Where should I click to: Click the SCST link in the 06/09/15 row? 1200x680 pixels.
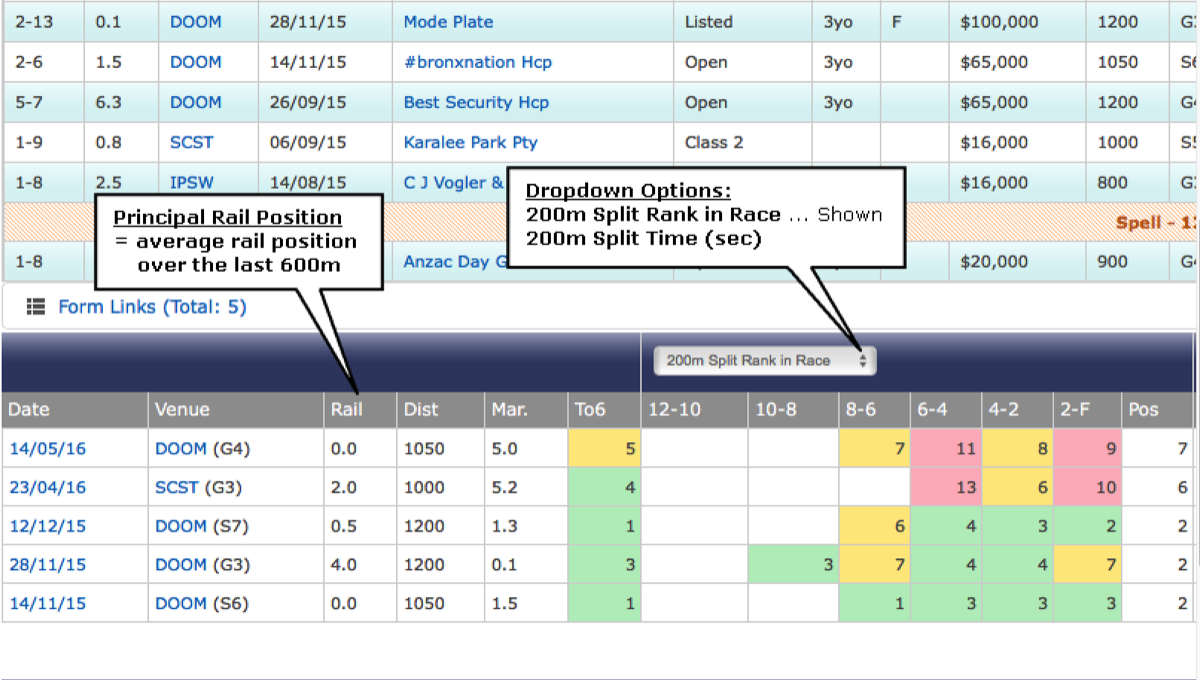coord(191,142)
